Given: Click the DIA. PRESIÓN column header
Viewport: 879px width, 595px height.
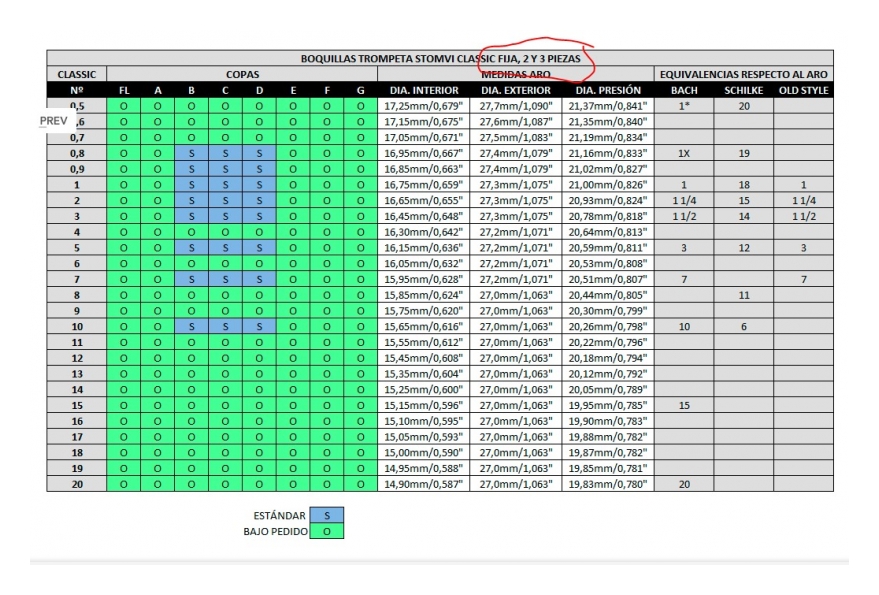Looking at the screenshot, I should click(608, 90).
